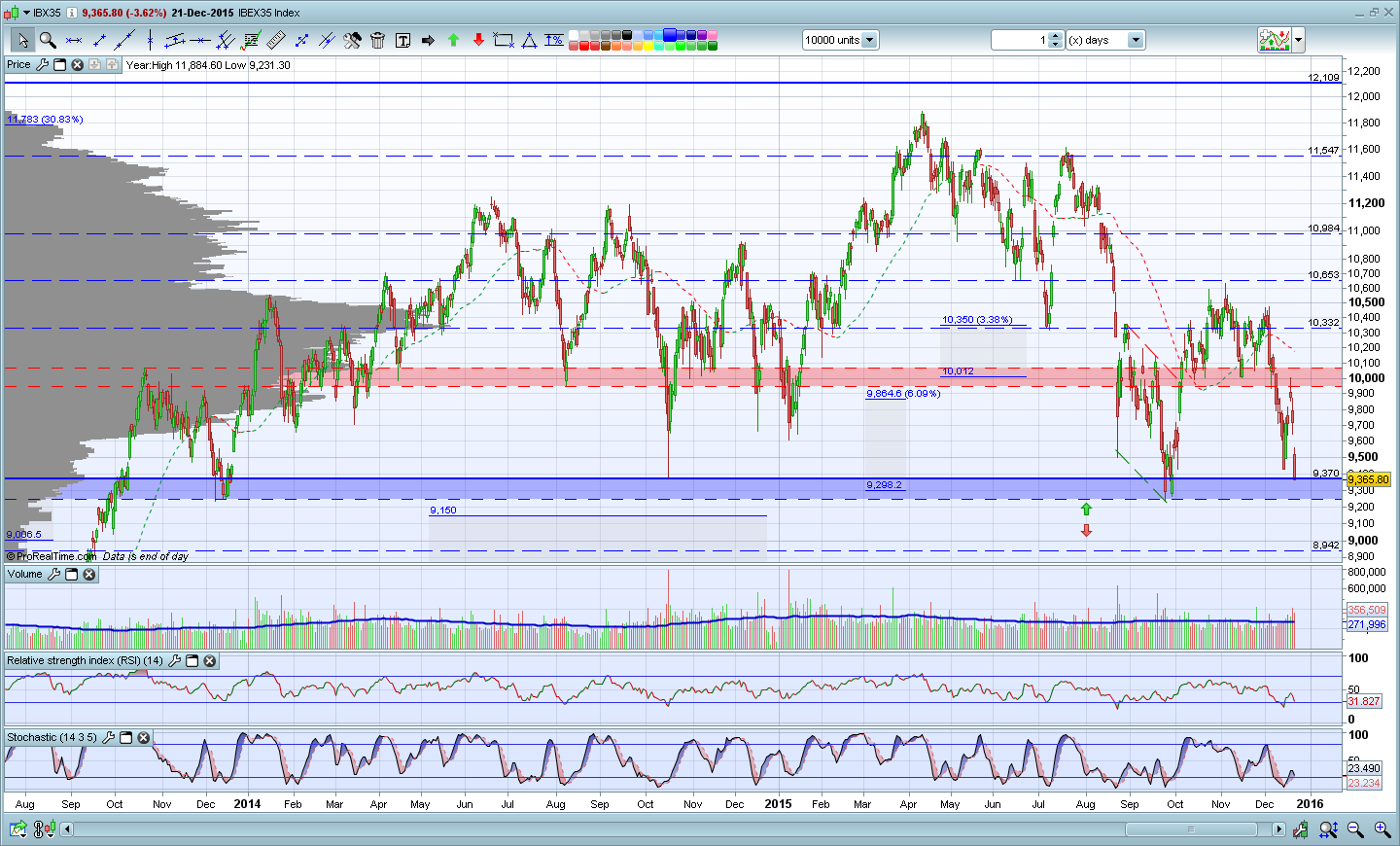Select the black right arrow tool
Image resolution: width=1400 pixels, height=846 pixels.
tap(428, 40)
